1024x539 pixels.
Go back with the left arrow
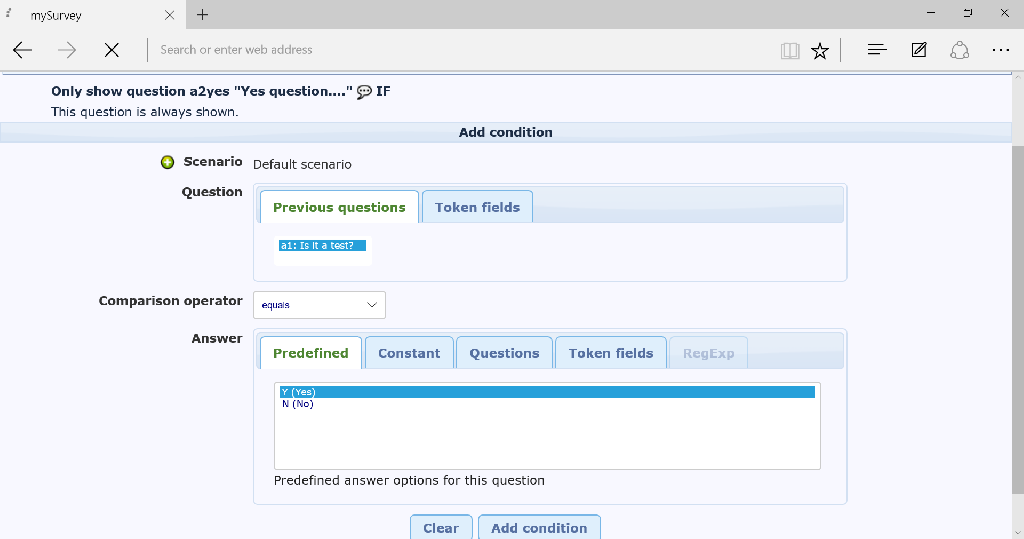pyautogui.click(x=23, y=50)
